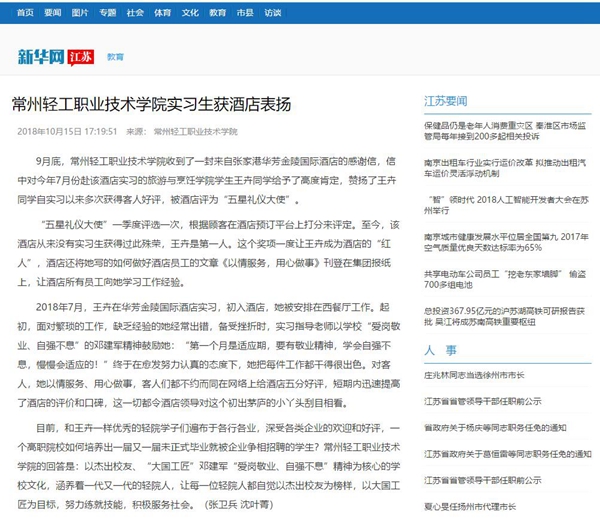Viewport: 600px width, 518px height.
Task: Go to 教育 in top navigation bar
Action: [218, 13]
